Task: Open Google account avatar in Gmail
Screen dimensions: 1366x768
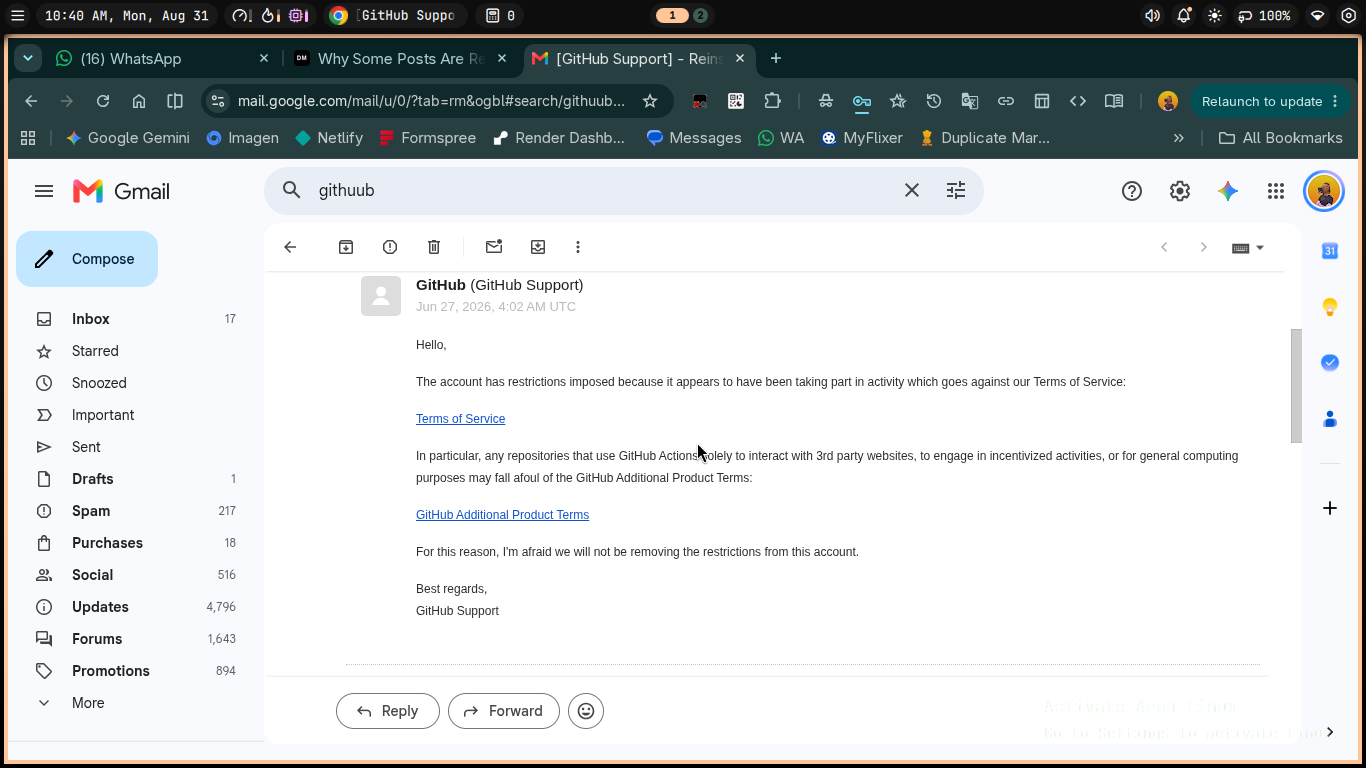Action: pos(1324,191)
